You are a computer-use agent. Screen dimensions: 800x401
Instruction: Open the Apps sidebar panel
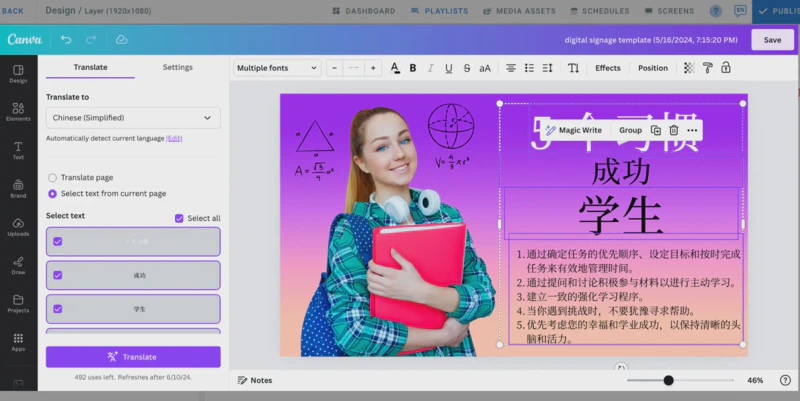coord(18,342)
